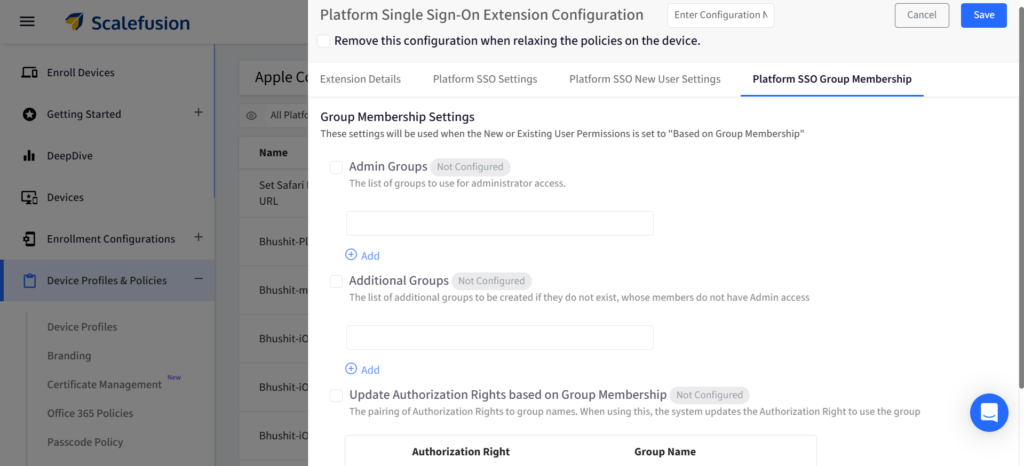Collapse Device Profiles & Policies section
This screenshot has width=1024, height=466.
pos(198,280)
